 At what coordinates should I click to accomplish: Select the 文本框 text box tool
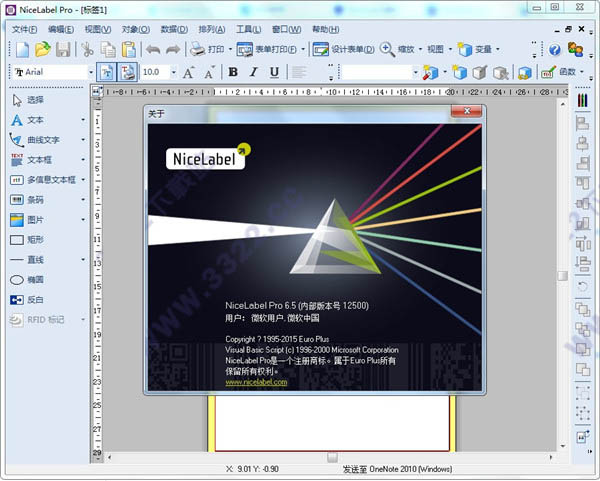[x=31, y=160]
